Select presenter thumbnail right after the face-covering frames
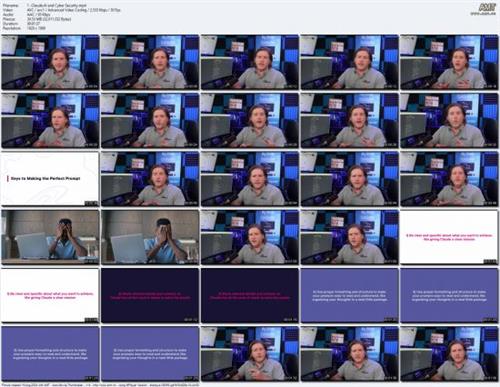 [x=250, y=237]
